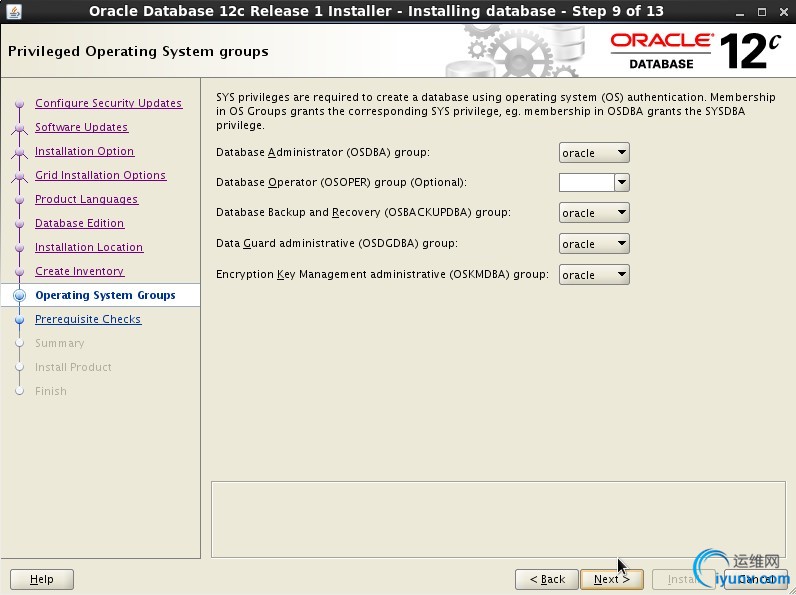This screenshot has width=796, height=595.
Task: Close the installer window
Action: (784, 12)
